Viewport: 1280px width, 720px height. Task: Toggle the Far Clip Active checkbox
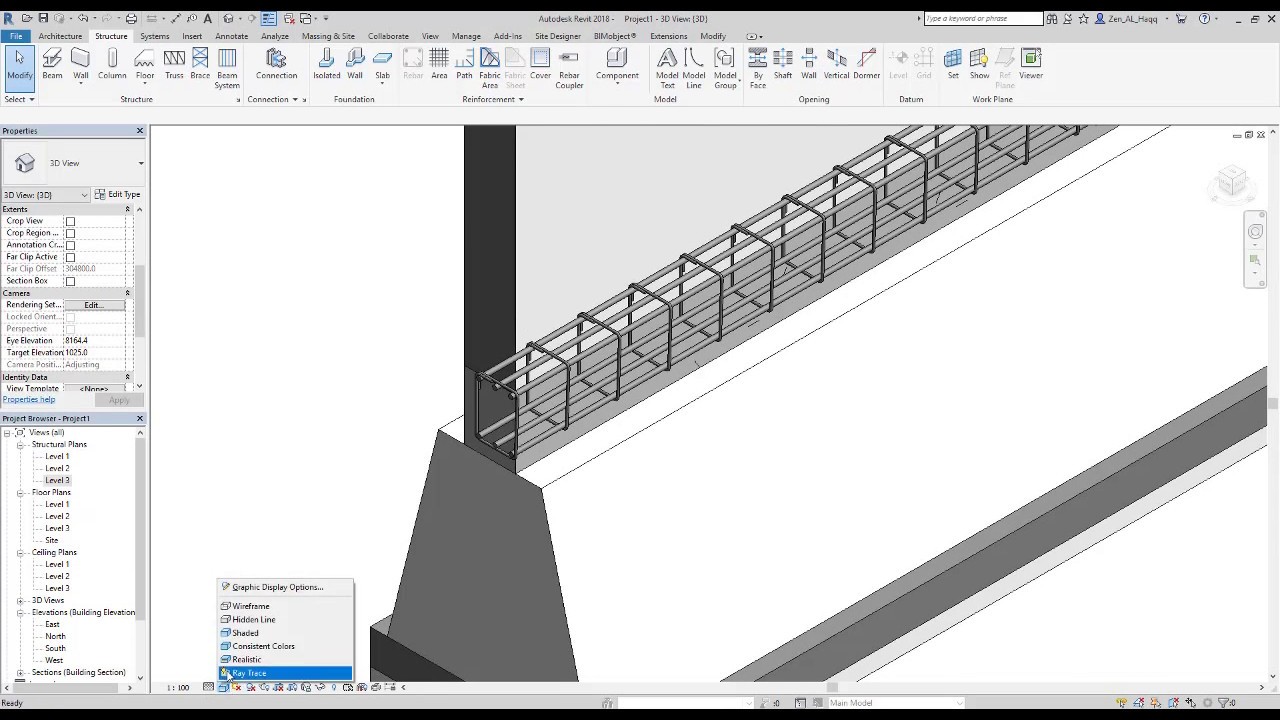[x=70, y=257]
